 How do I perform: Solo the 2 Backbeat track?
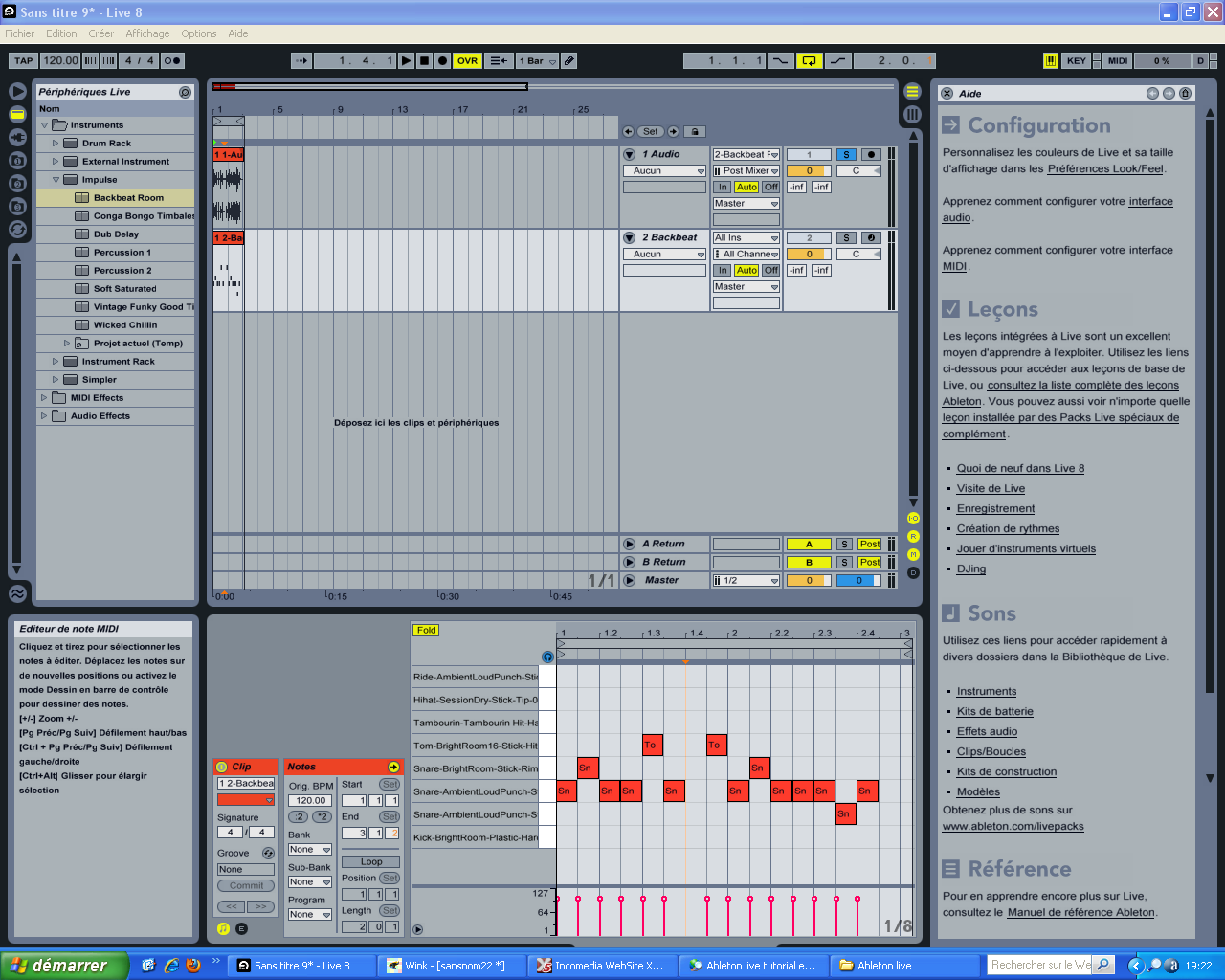(x=846, y=237)
